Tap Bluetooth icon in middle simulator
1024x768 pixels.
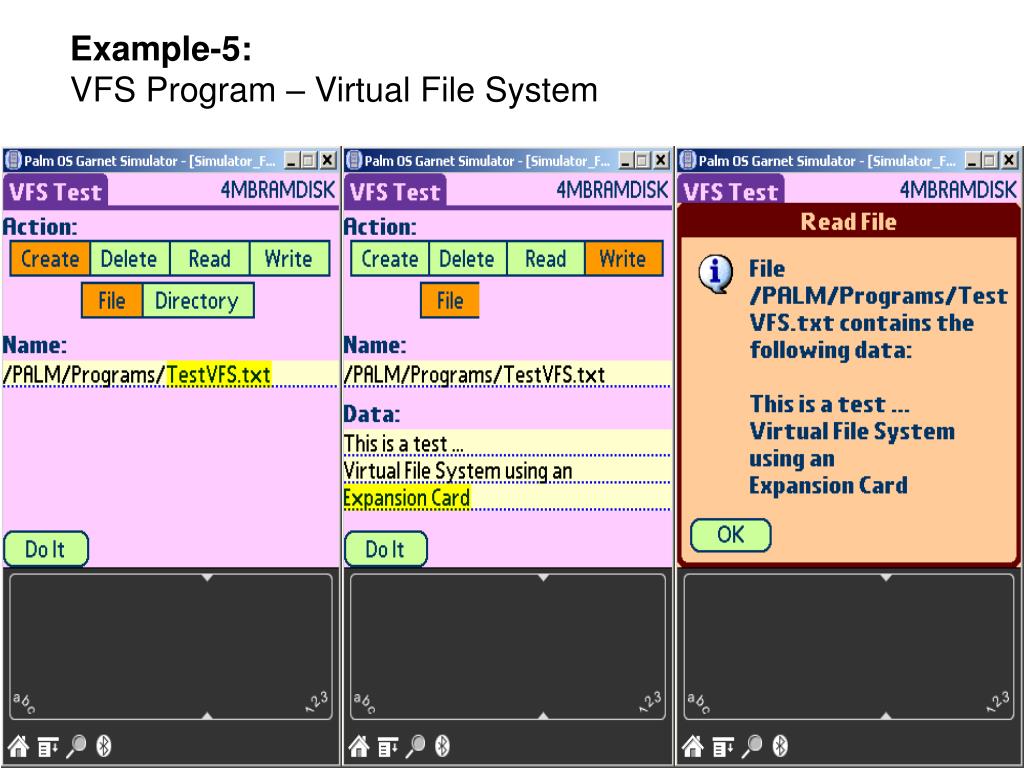coord(443,746)
